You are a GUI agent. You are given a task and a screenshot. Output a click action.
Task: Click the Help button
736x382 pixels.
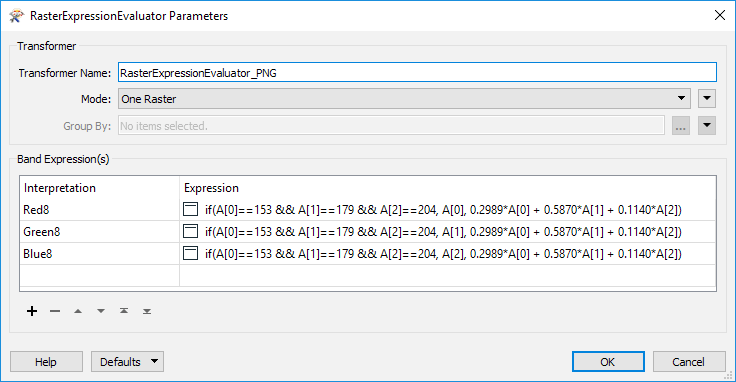pyautogui.click(x=46, y=362)
